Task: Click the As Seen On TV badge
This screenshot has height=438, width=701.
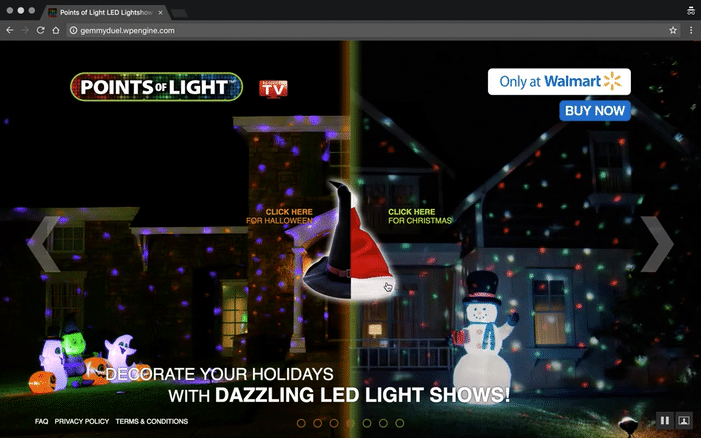Action: point(273,89)
